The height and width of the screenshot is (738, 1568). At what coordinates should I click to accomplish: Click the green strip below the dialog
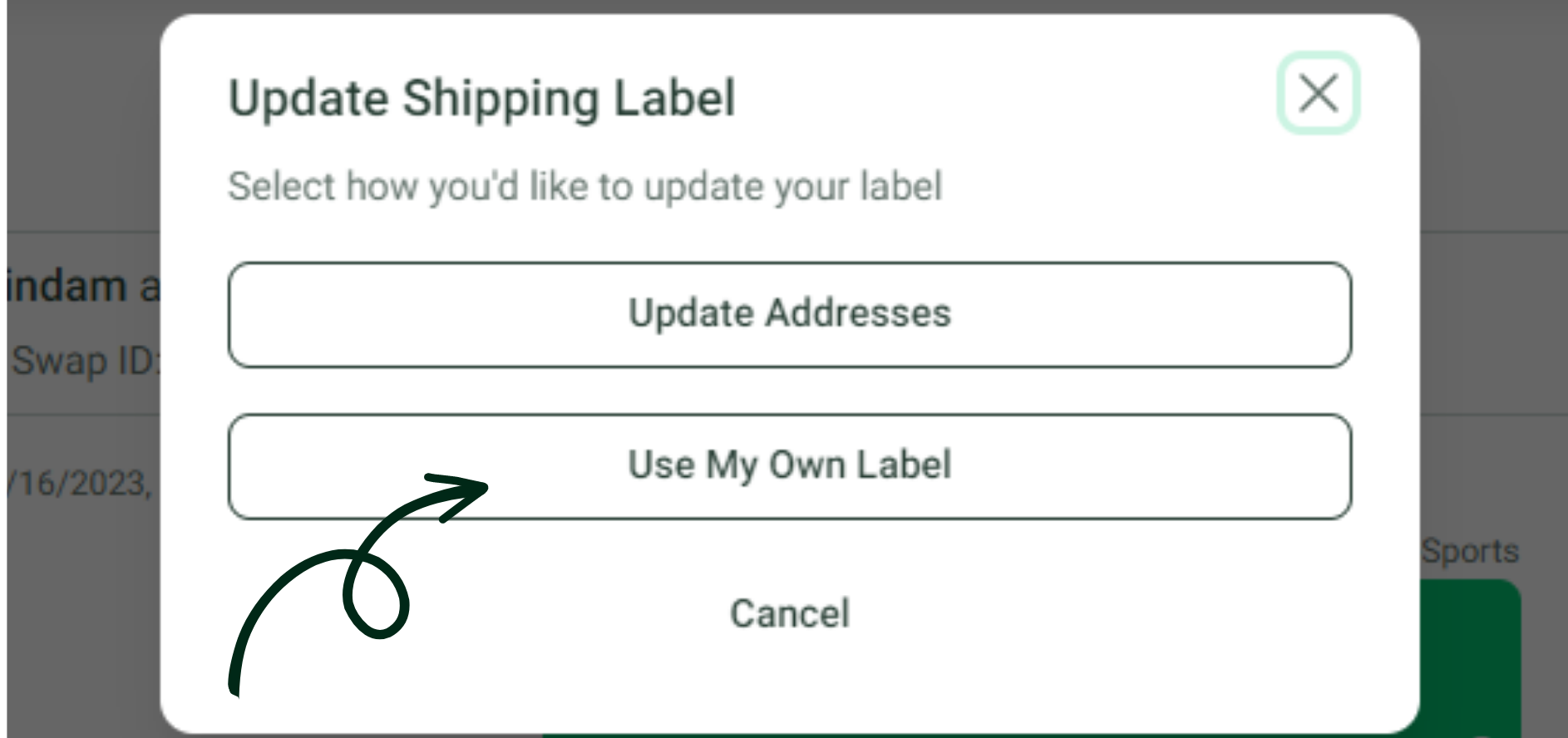[x=981, y=736]
